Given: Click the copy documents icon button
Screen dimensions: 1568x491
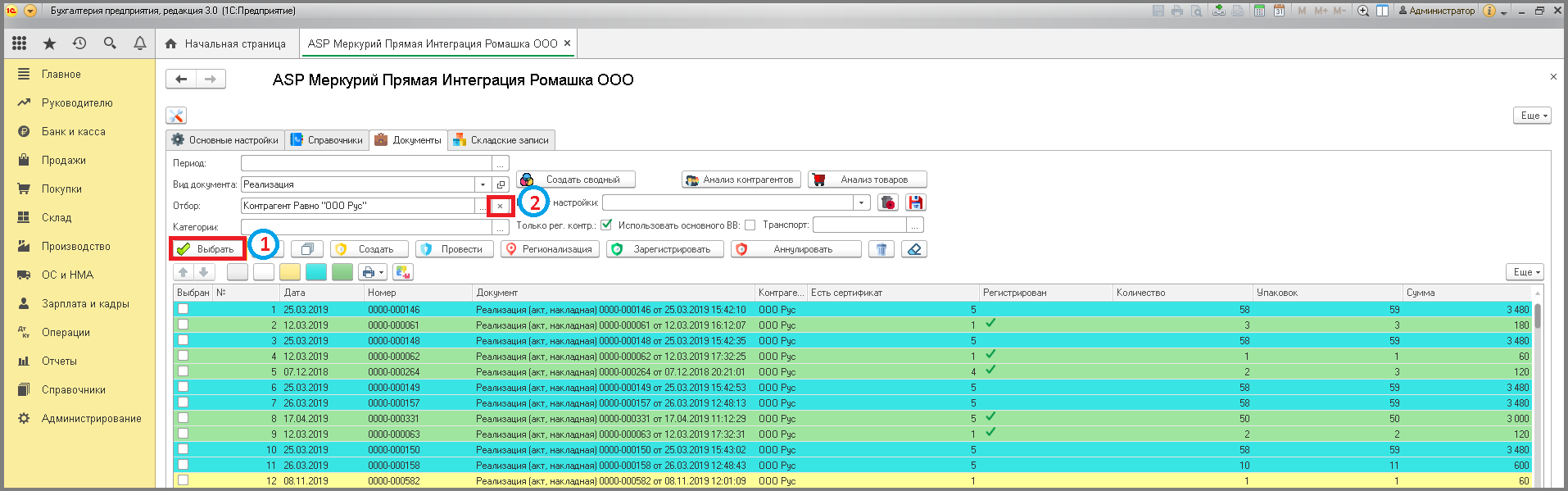Looking at the screenshot, I should pos(307,249).
